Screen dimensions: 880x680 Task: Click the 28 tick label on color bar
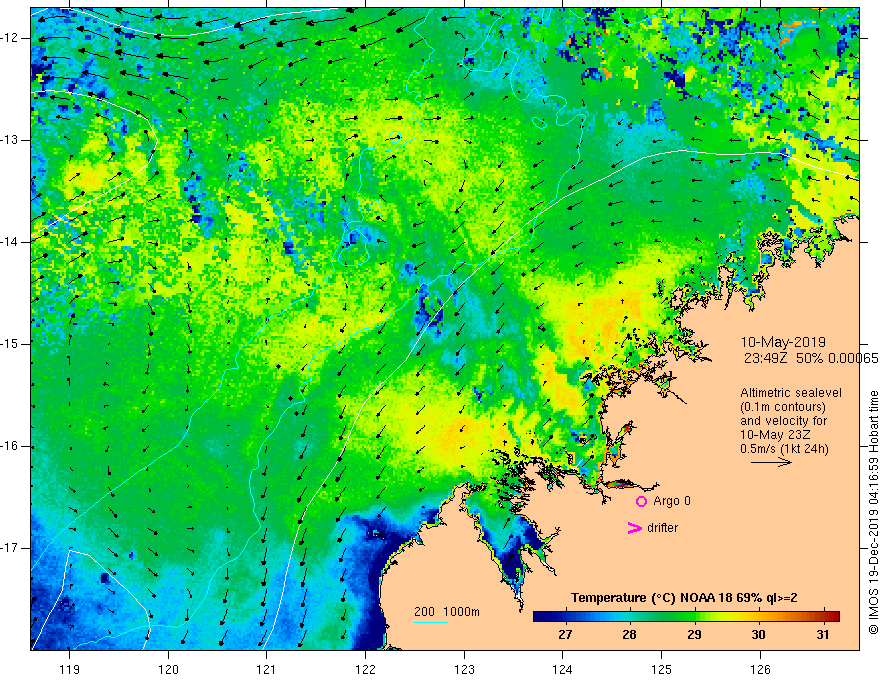coord(629,635)
